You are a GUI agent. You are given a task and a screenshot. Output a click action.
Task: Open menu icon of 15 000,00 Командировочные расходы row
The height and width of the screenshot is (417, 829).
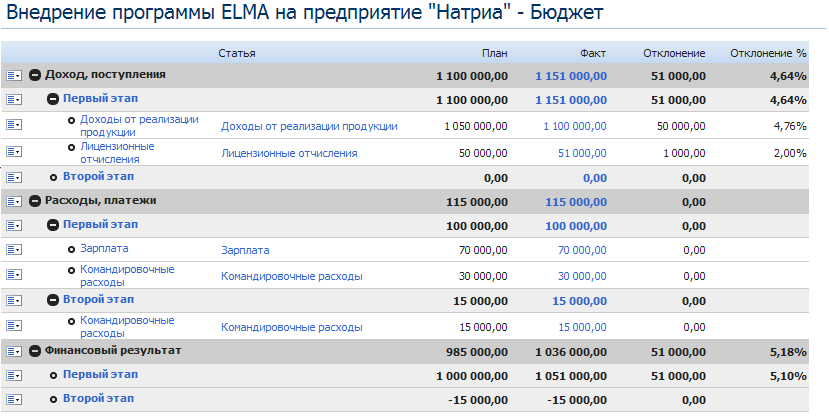pyautogui.click(x=14, y=326)
